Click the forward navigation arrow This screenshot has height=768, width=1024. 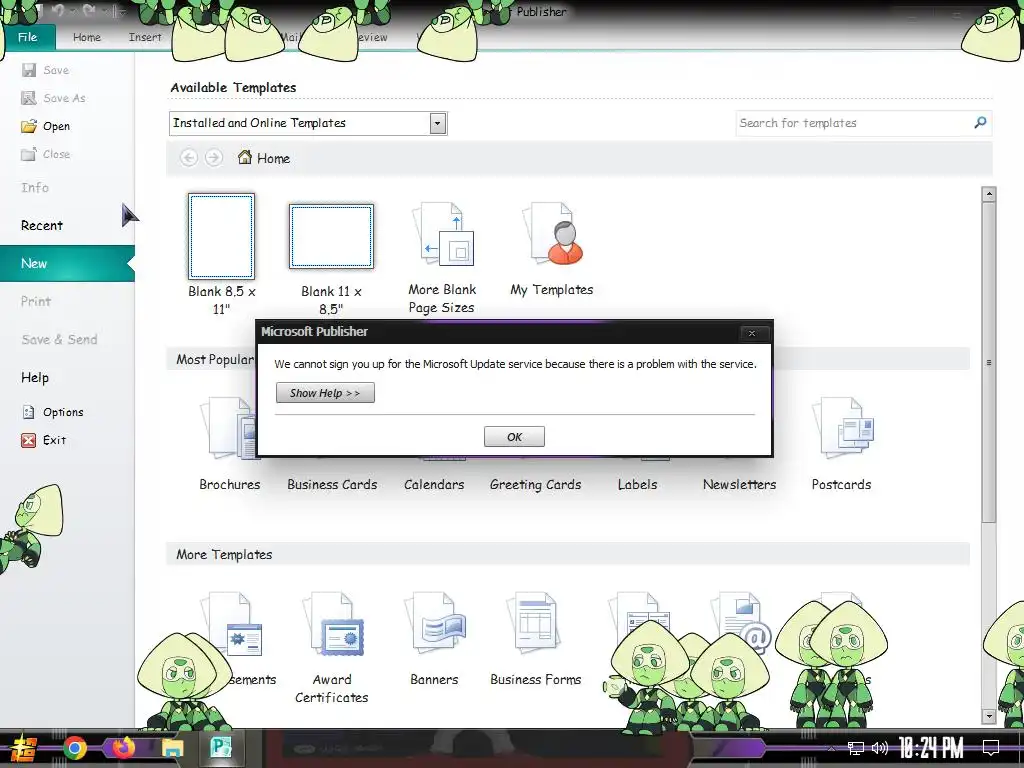[214, 158]
